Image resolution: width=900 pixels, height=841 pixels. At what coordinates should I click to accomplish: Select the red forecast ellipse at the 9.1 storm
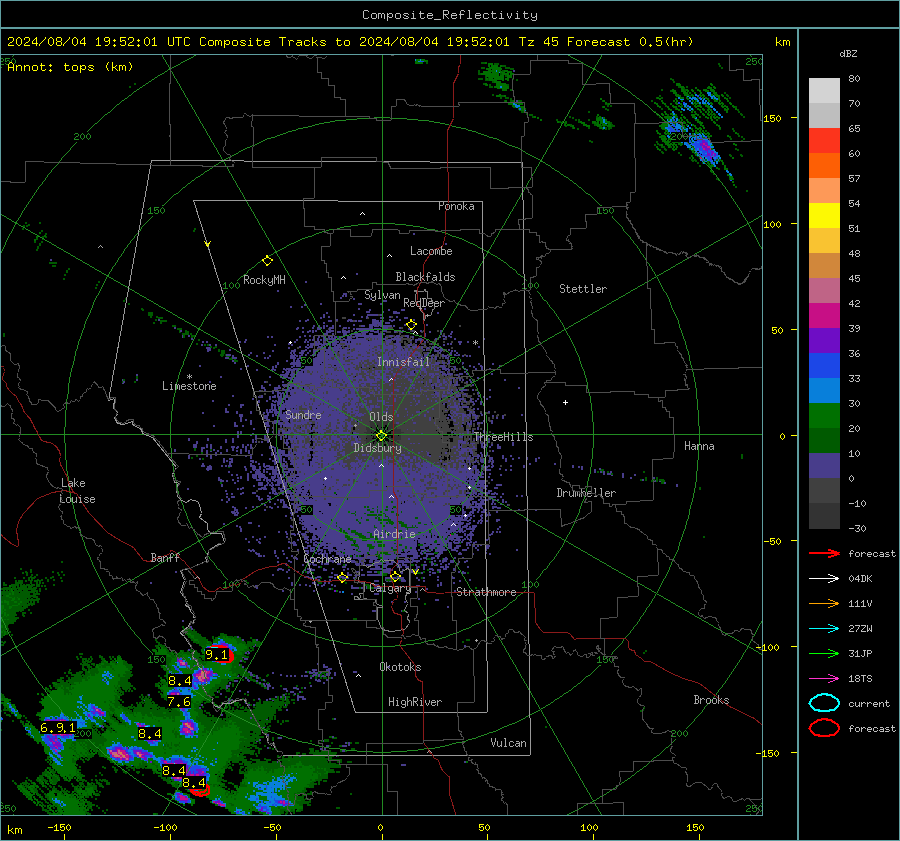pyautogui.click(x=223, y=656)
